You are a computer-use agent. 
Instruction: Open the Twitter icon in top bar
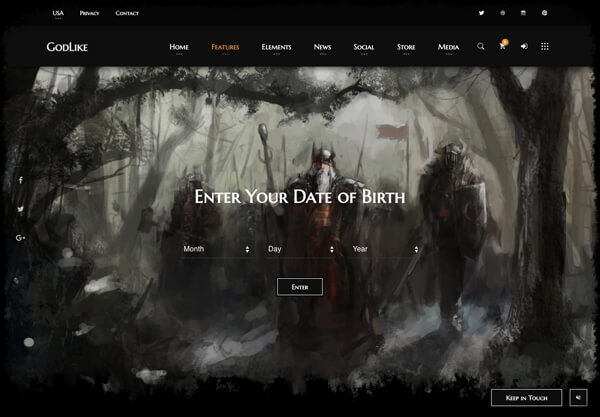481,13
